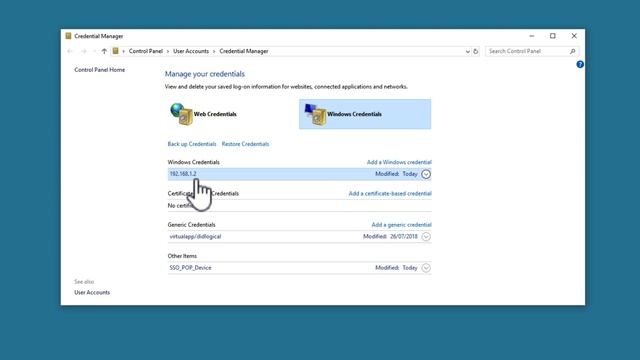Open Restore Credentials link

point(245,144)
